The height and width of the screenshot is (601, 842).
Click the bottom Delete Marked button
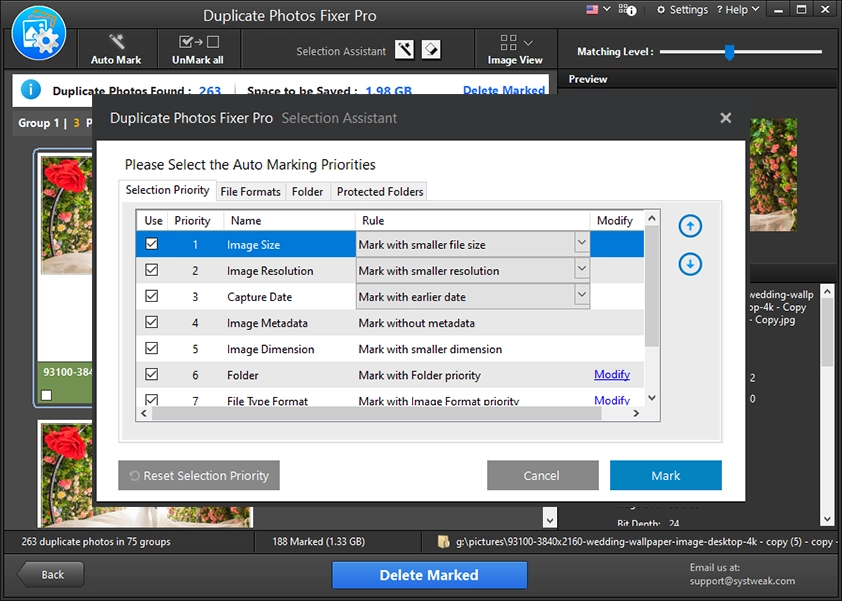tap(429, 575)
